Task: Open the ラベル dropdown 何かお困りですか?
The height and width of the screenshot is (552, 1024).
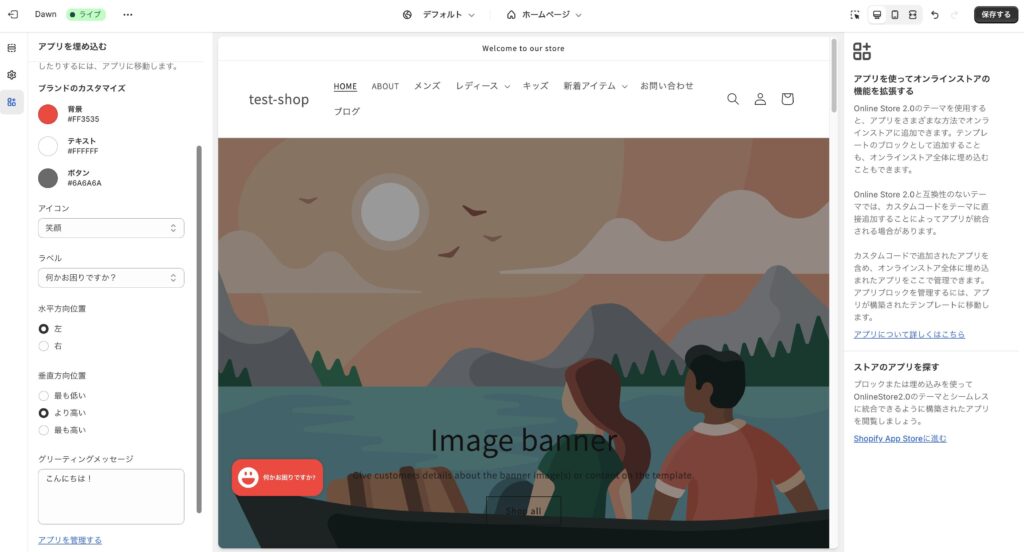Action: (111, 278)
